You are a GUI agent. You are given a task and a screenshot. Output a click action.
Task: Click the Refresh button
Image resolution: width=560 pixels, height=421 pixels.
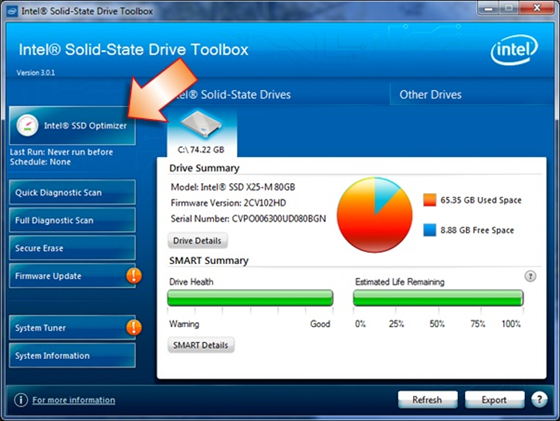coord(428,400)
